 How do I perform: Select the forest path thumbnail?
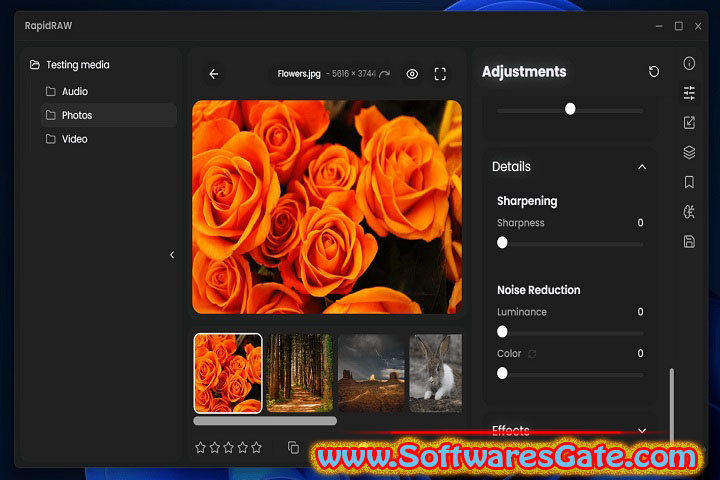[300, 373]
